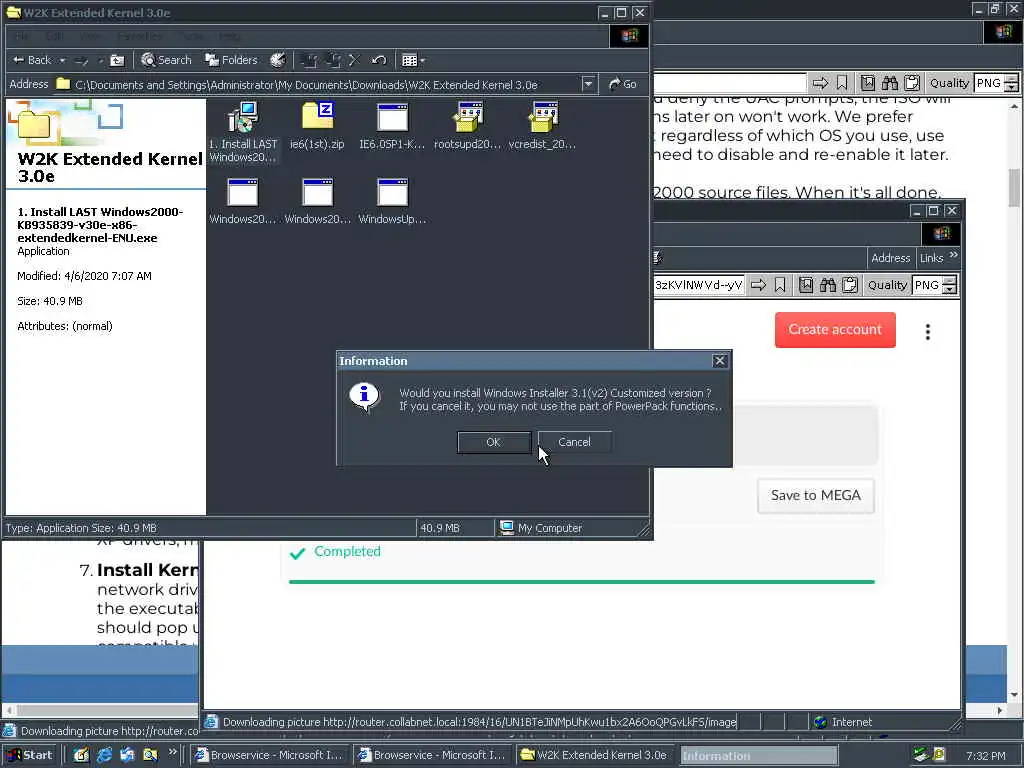Click the binoculars icon in MEGA window toolbar
Screen dimensions: 1024x768
pyautogui.click(x=827, y=285)
